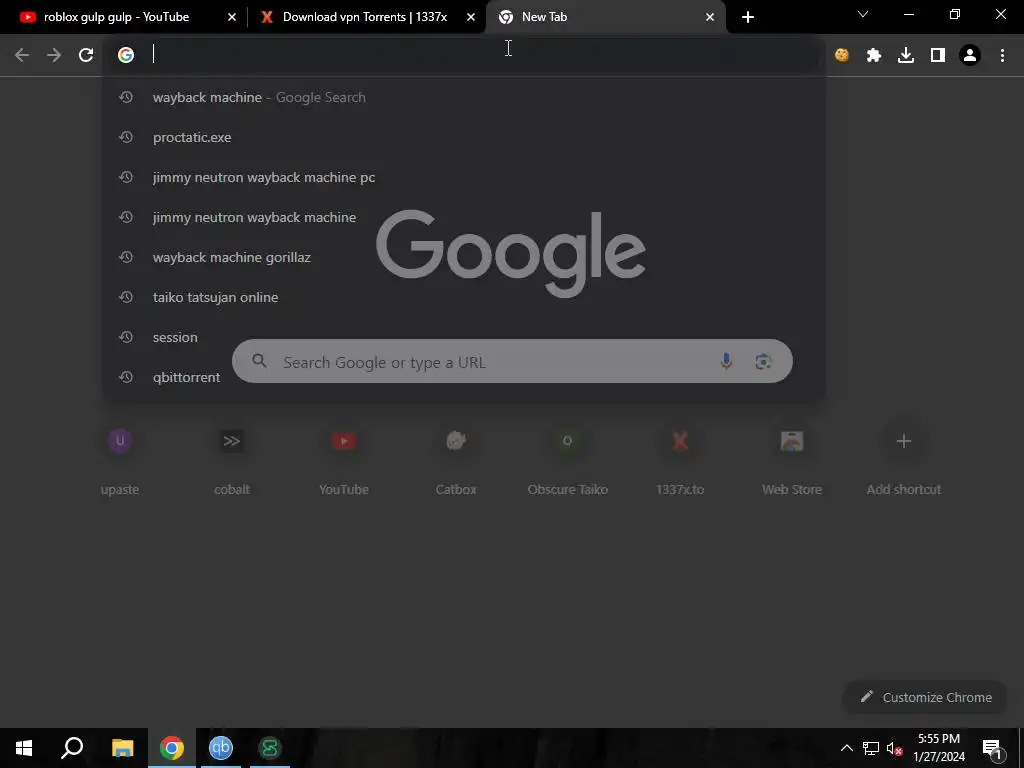Show hidden system tray icons
Viewport: 1024px width, 768px height.
tap(846, 748)
